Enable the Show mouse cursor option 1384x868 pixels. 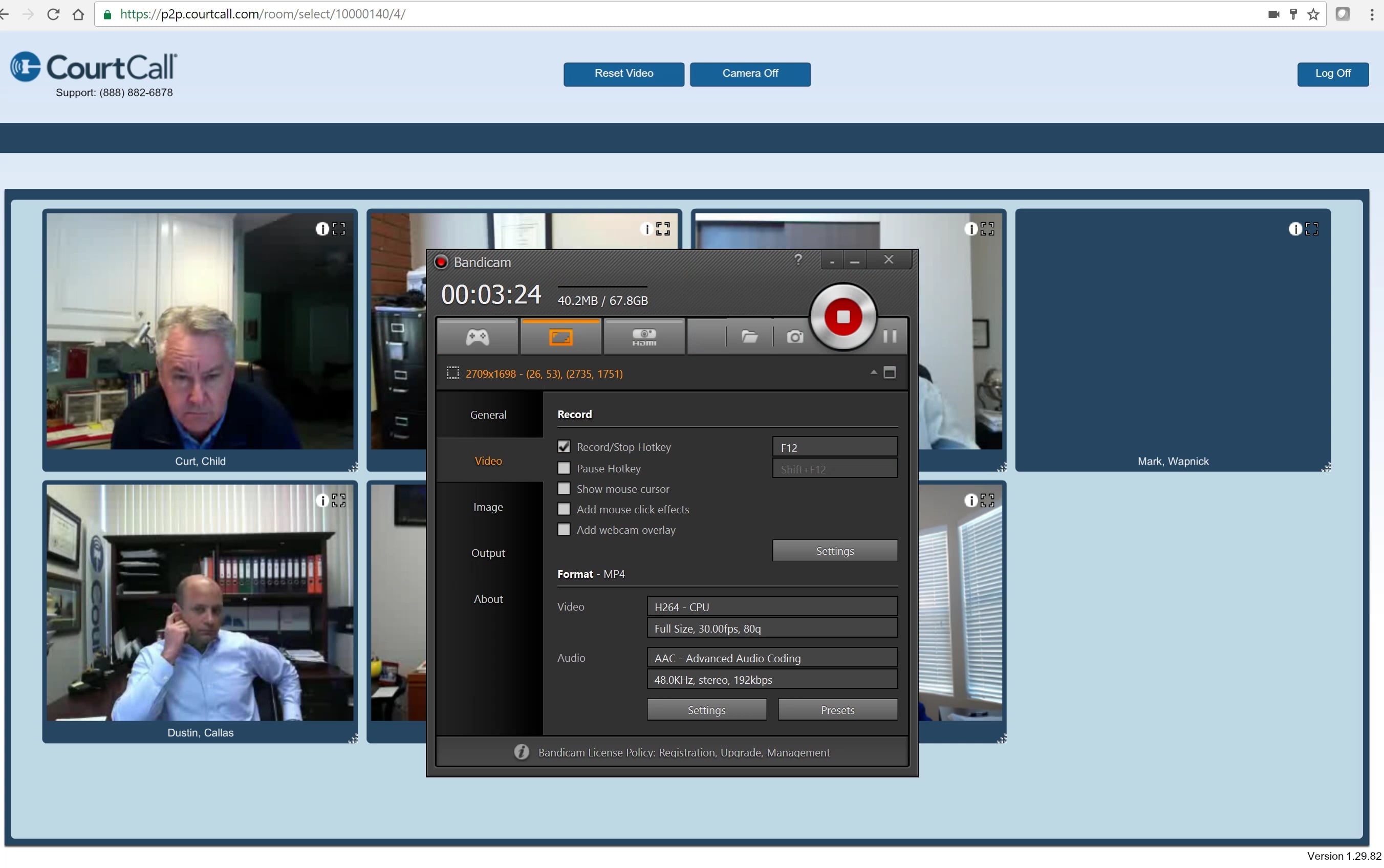tap(564, 488)
